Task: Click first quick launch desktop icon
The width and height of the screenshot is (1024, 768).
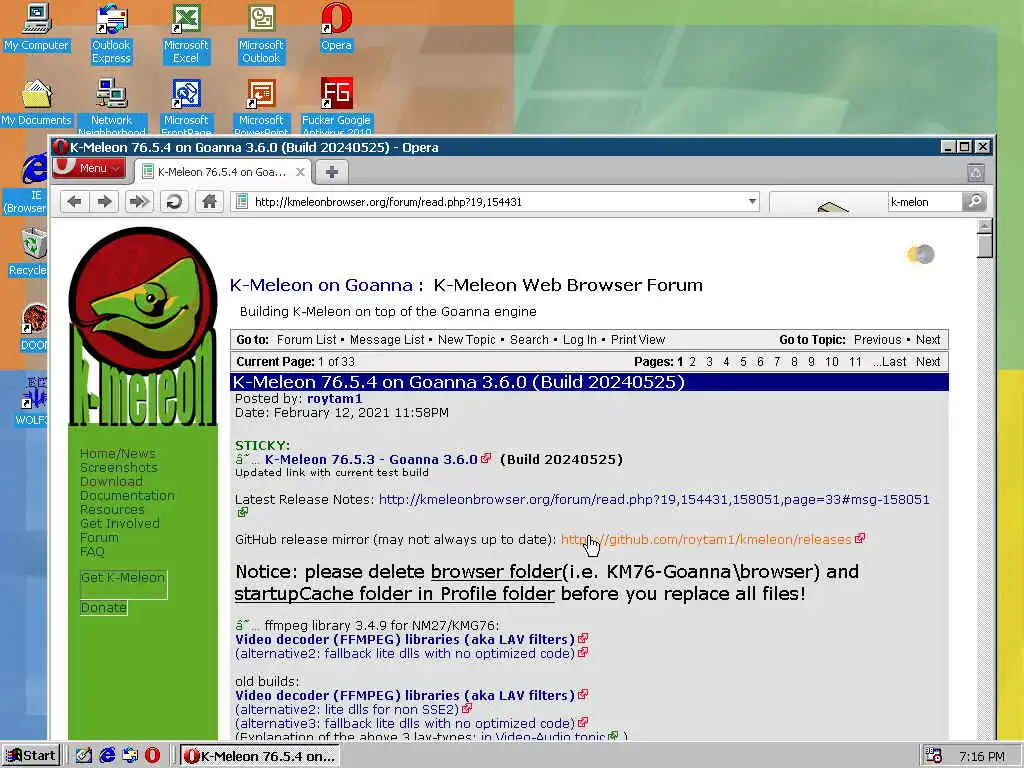Action: tap(84, 755)
